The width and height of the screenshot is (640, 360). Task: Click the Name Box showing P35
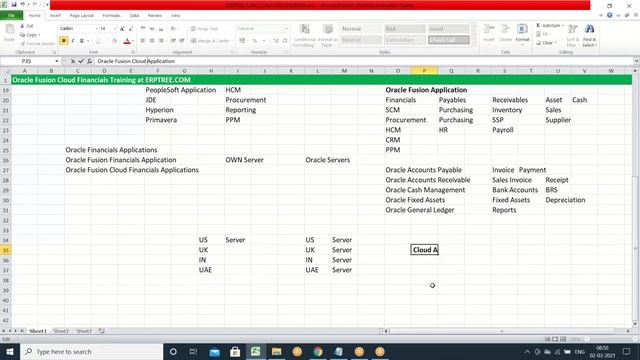27,61
